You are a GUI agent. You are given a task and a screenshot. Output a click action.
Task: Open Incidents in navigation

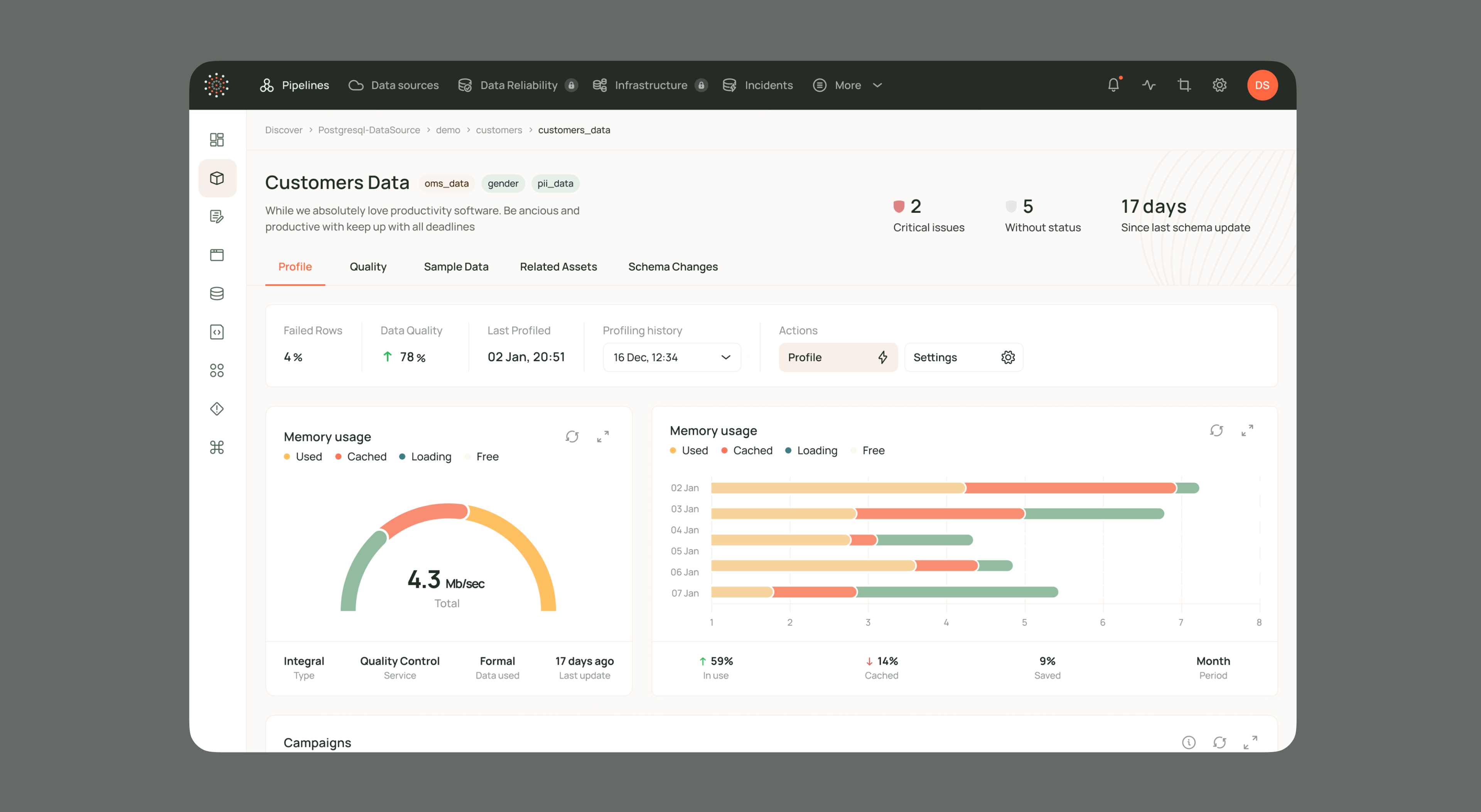tap(758, 85)
